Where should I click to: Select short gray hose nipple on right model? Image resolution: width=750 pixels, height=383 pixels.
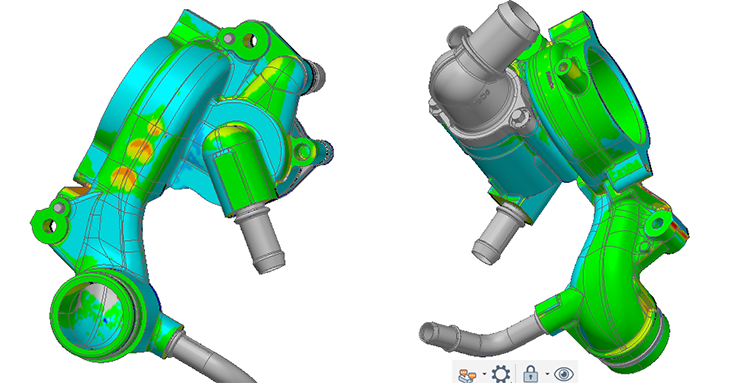tap(494, 237)
